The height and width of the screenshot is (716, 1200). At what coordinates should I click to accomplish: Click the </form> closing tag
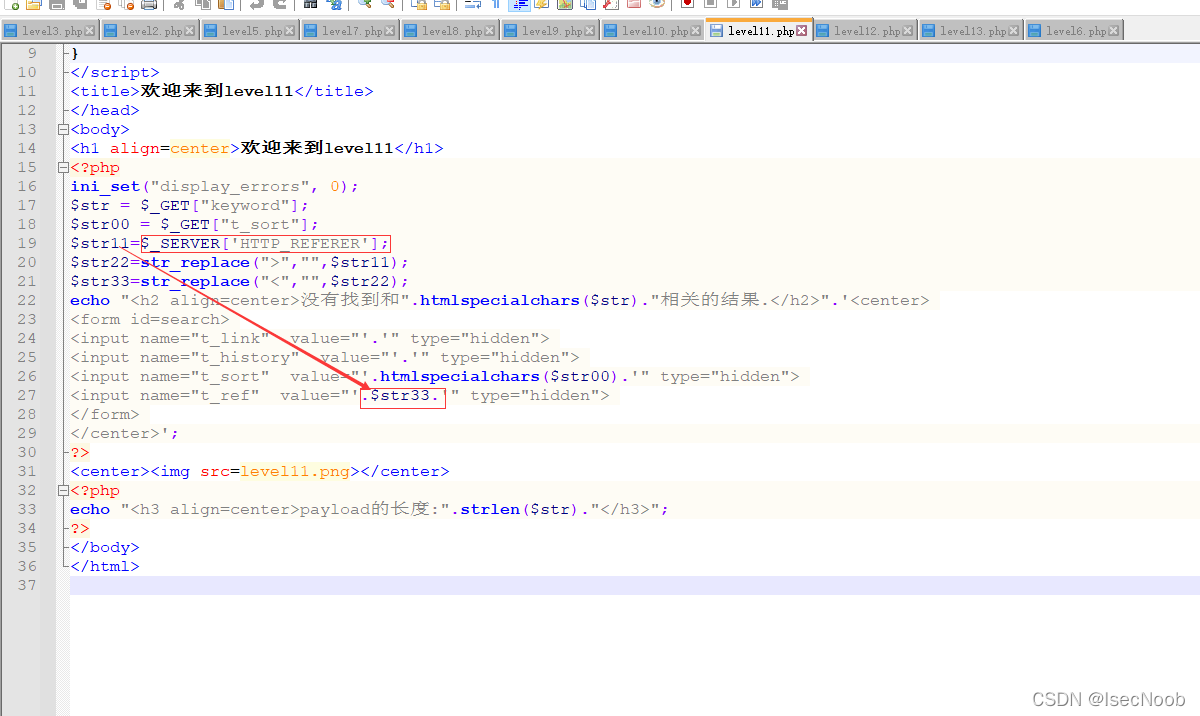(x=105, y=414)
